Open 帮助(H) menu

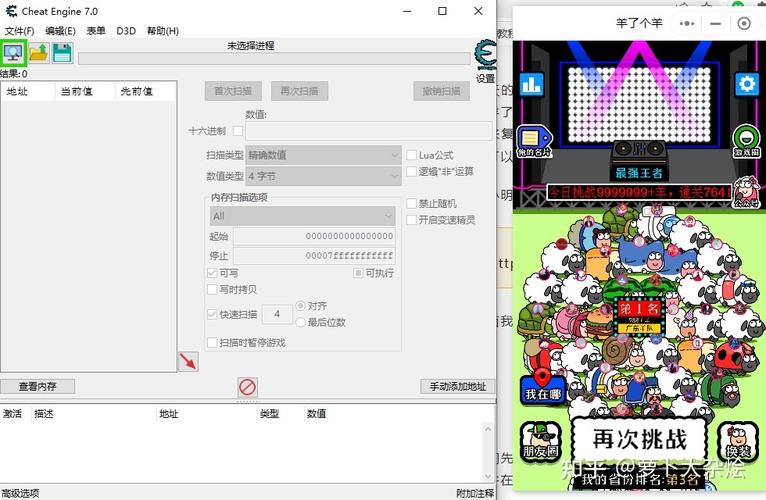coord(163,31)
